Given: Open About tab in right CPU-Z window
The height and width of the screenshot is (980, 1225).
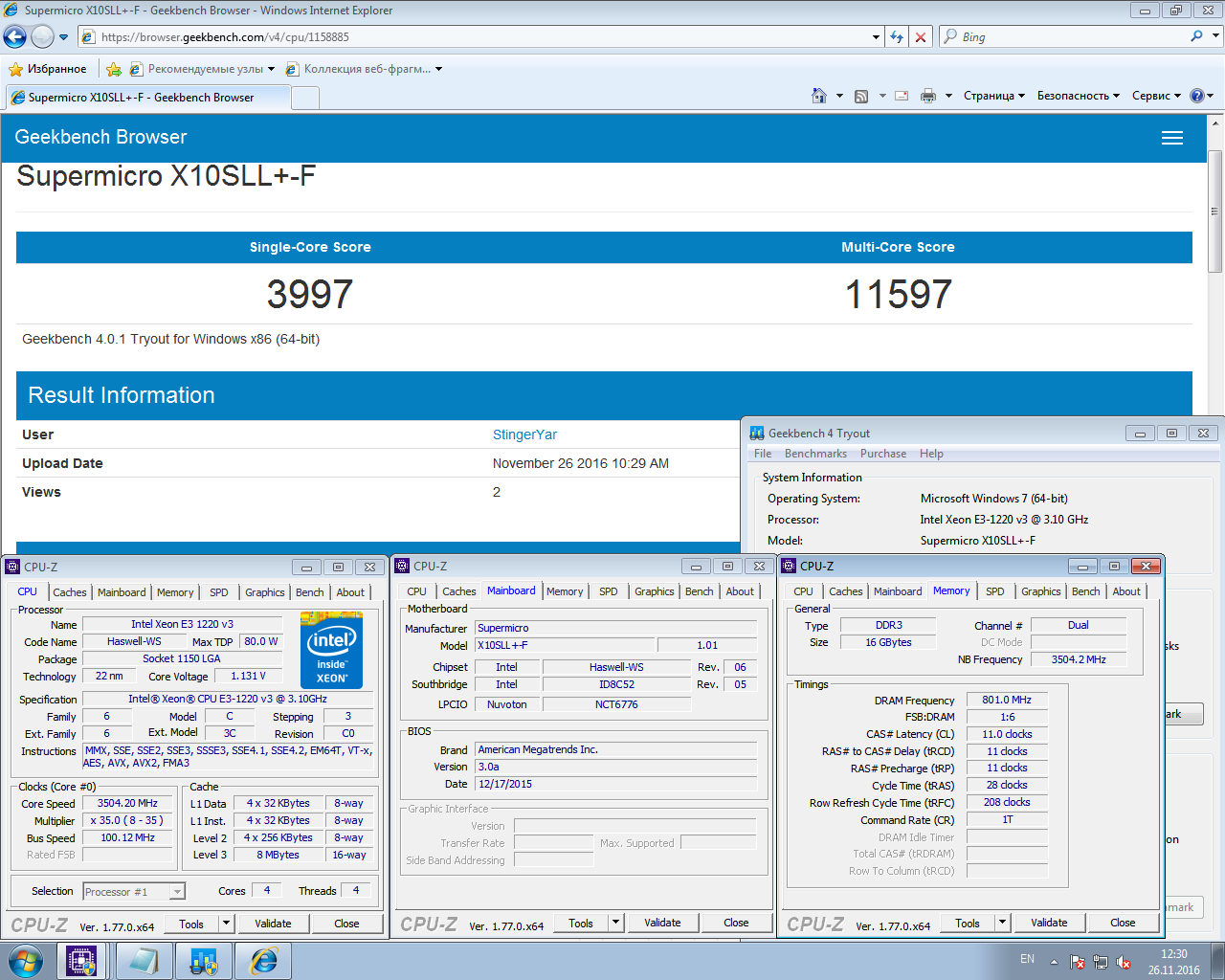Looking at the screenshot, I should tap(1126, 591).
